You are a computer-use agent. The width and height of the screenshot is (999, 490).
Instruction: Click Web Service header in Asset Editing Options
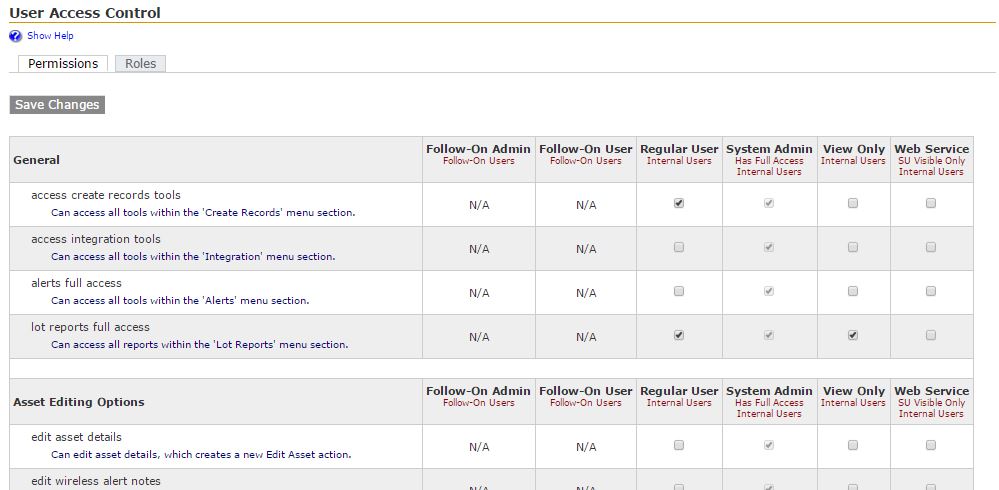(x=931, y=401)
